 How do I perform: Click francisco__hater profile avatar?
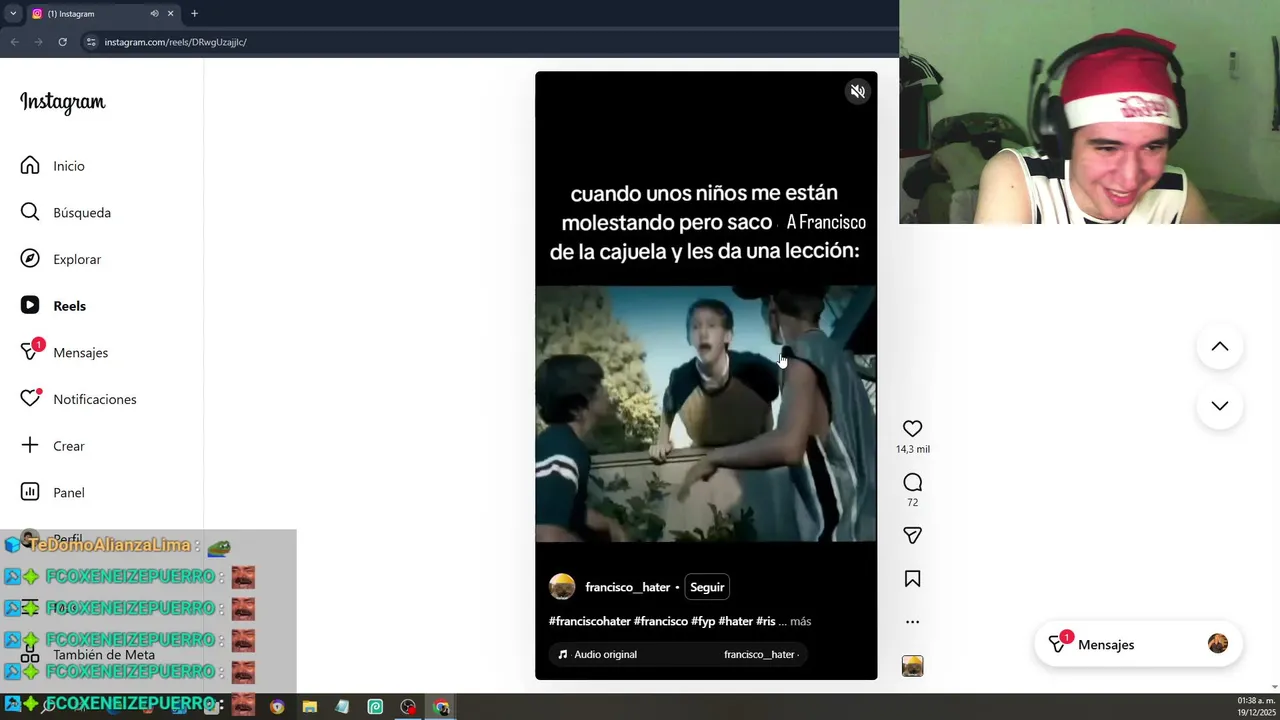pyautogui.click(x=562, y=587)
